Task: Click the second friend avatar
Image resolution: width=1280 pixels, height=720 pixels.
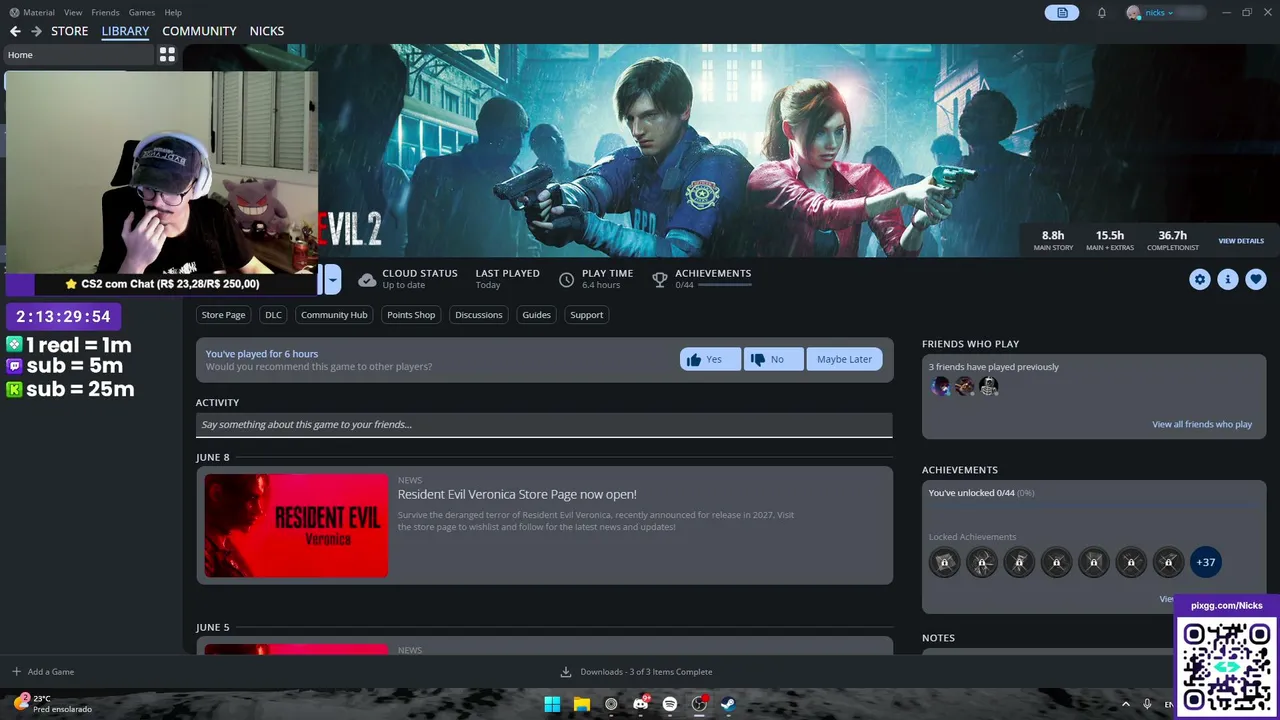Action: (965, 387)
